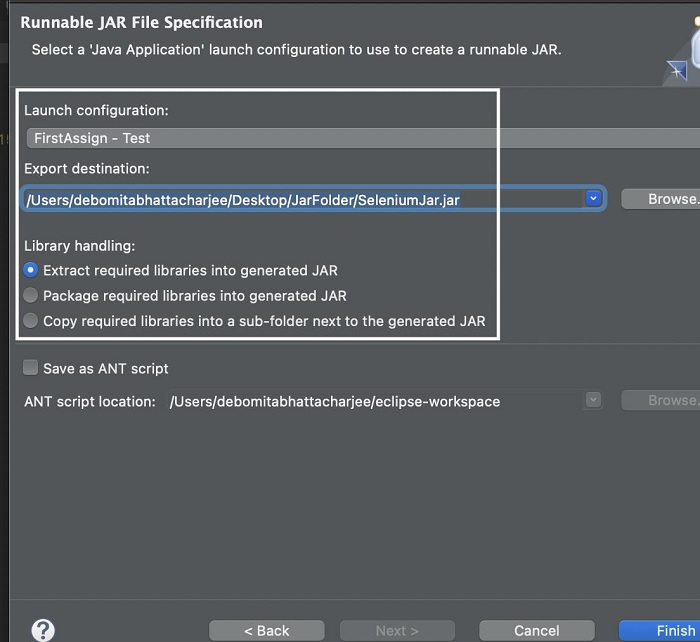This screenshot has width=700, height=642.
Task: Expand the ANT script location dropdown arrow
Action: 593,400
